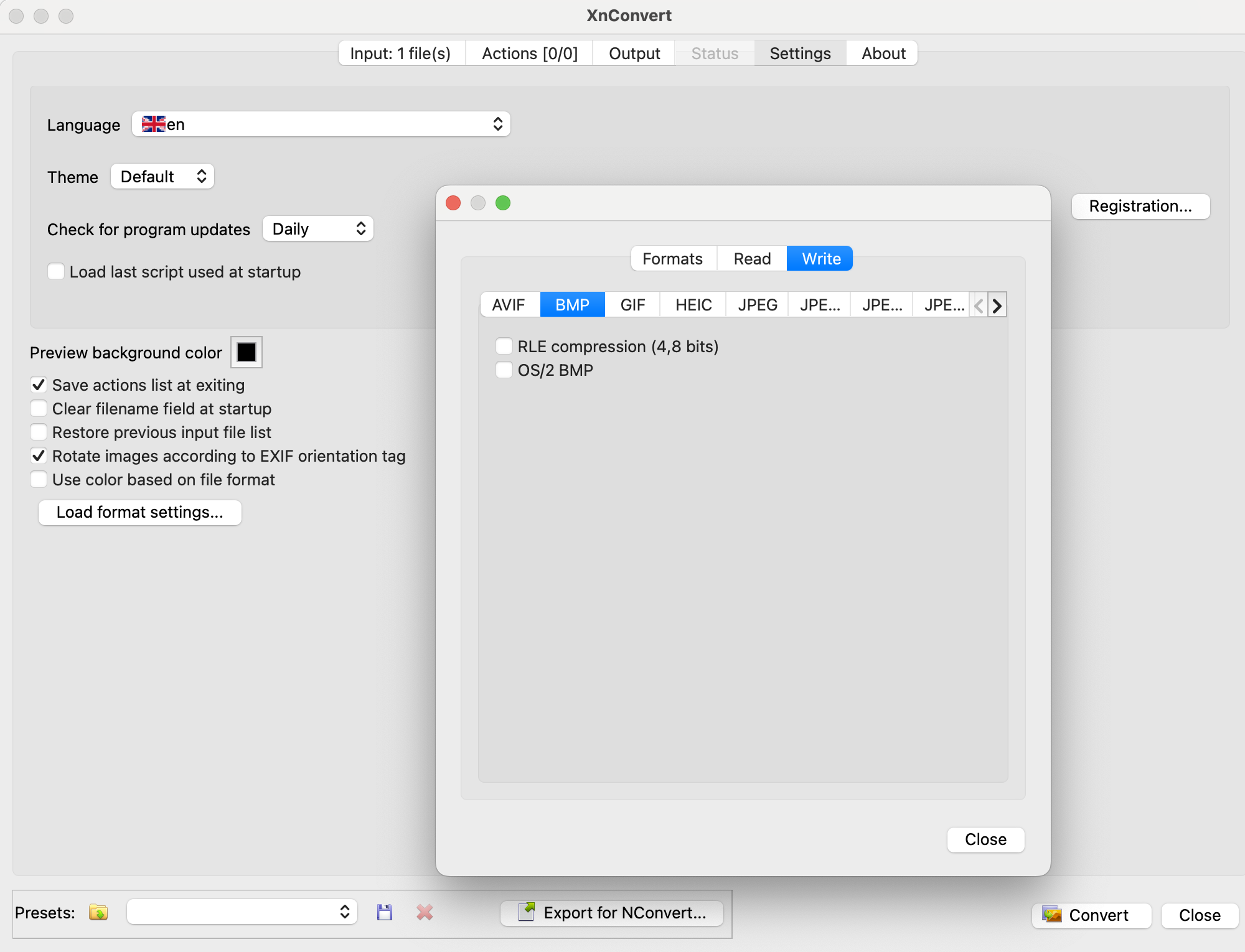Click Close button in format dialog
The image size is (1245, 952).
[x=985, y=839]
